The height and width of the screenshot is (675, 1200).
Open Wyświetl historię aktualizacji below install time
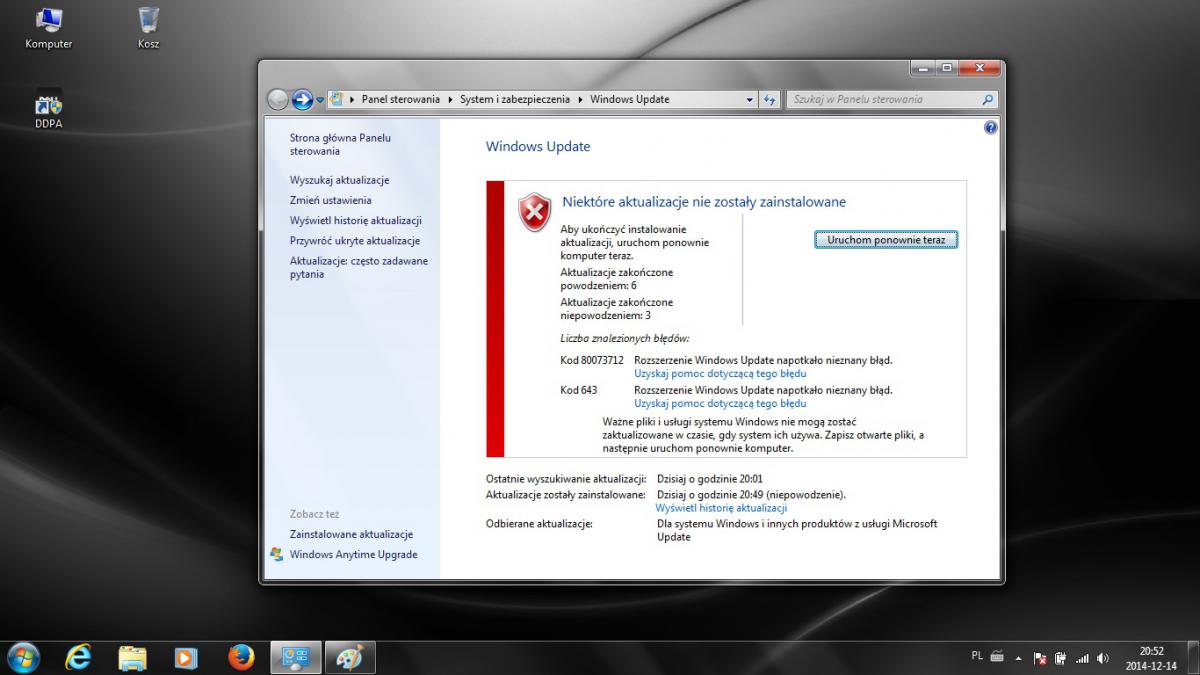[x=721, y=508]
